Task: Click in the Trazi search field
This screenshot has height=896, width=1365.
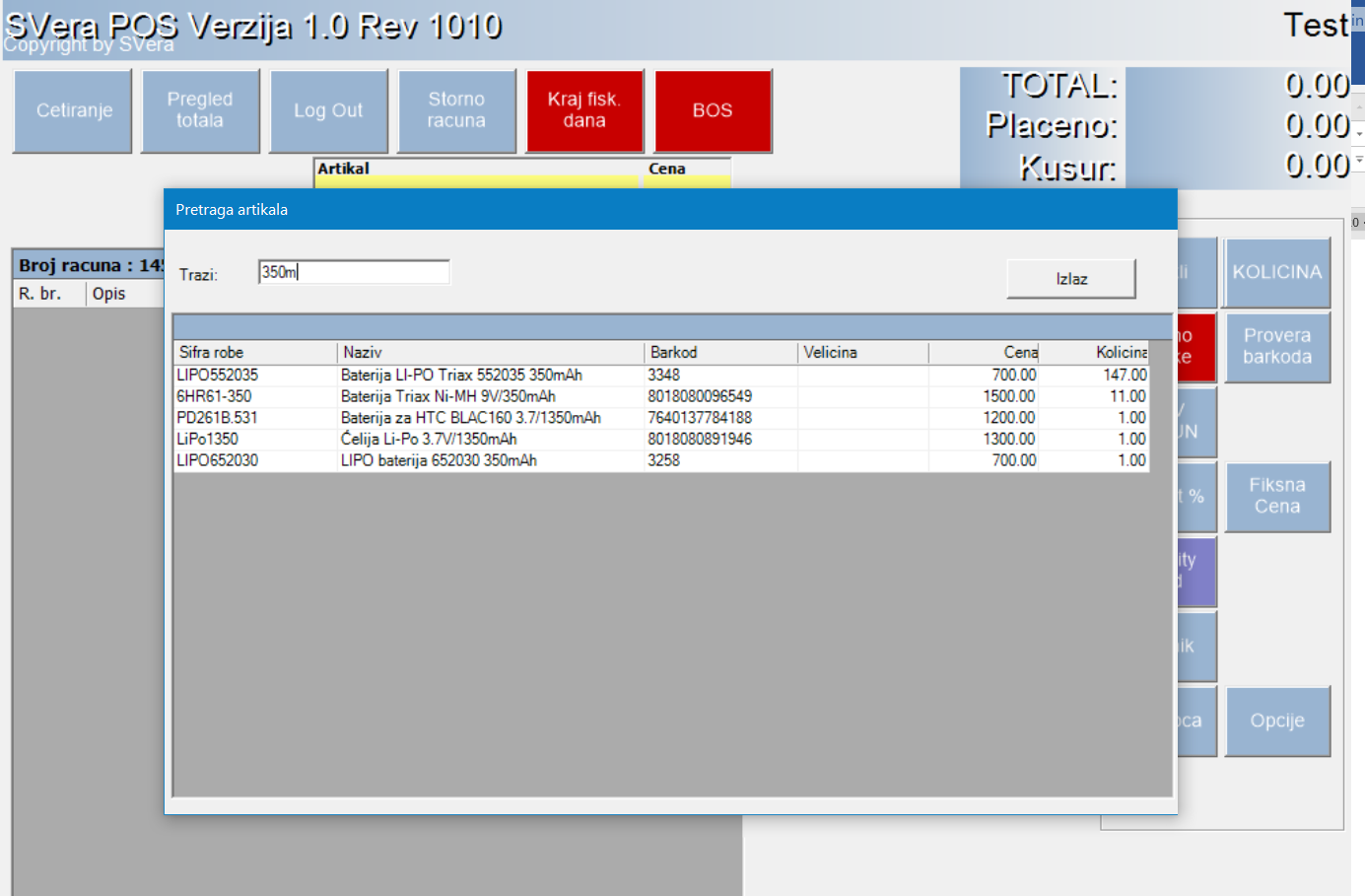Action: (354, 272)
